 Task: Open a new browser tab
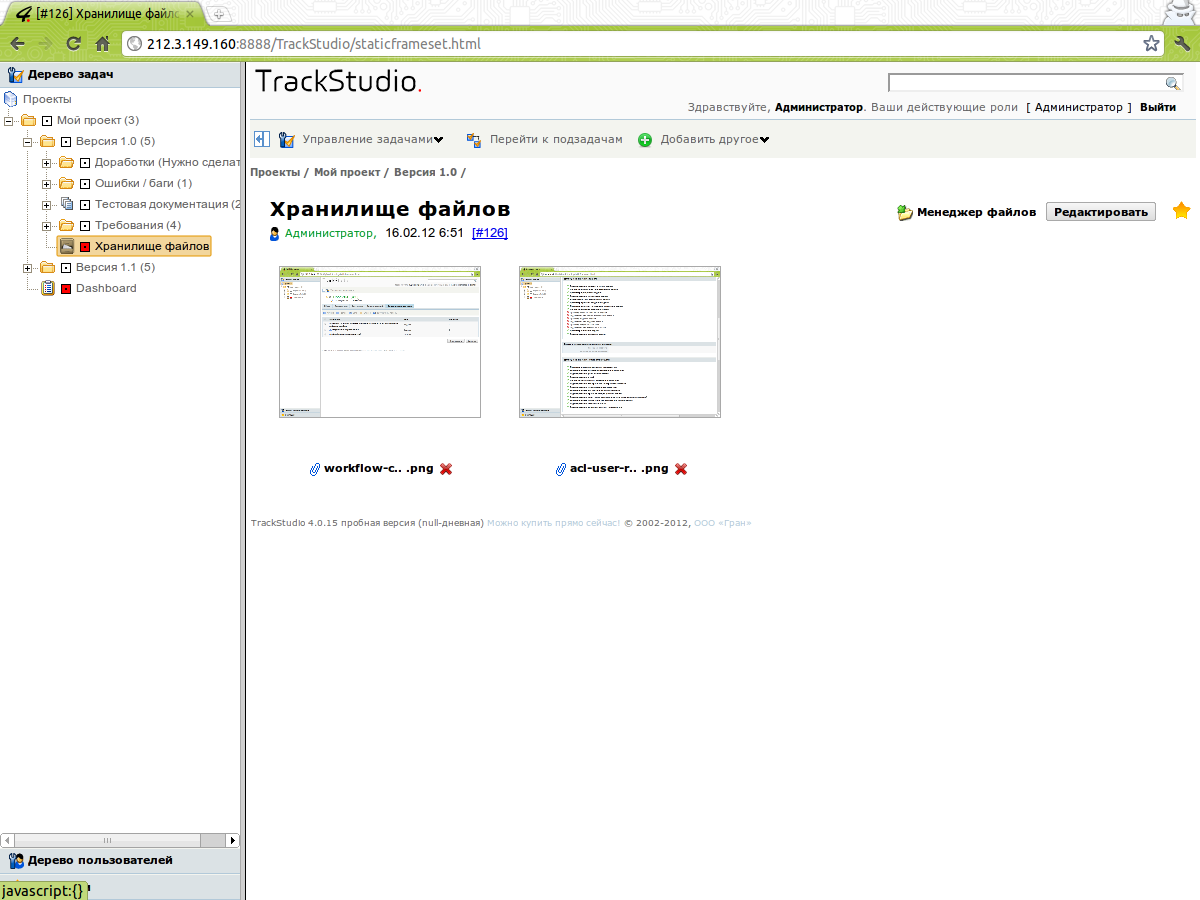point(219,14)
